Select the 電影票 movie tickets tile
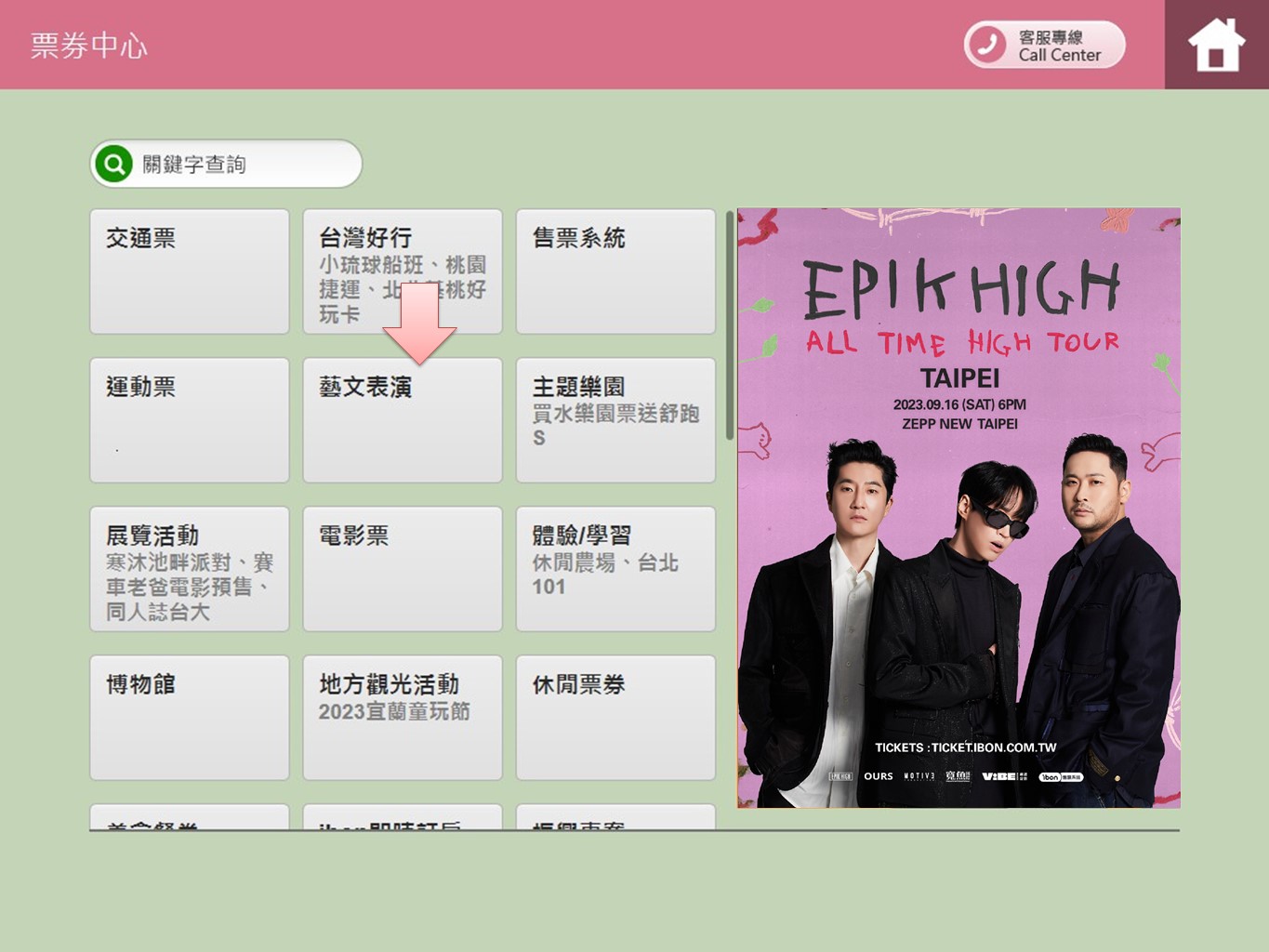The width and height of the screenshot is (1269, 952). 402,569
